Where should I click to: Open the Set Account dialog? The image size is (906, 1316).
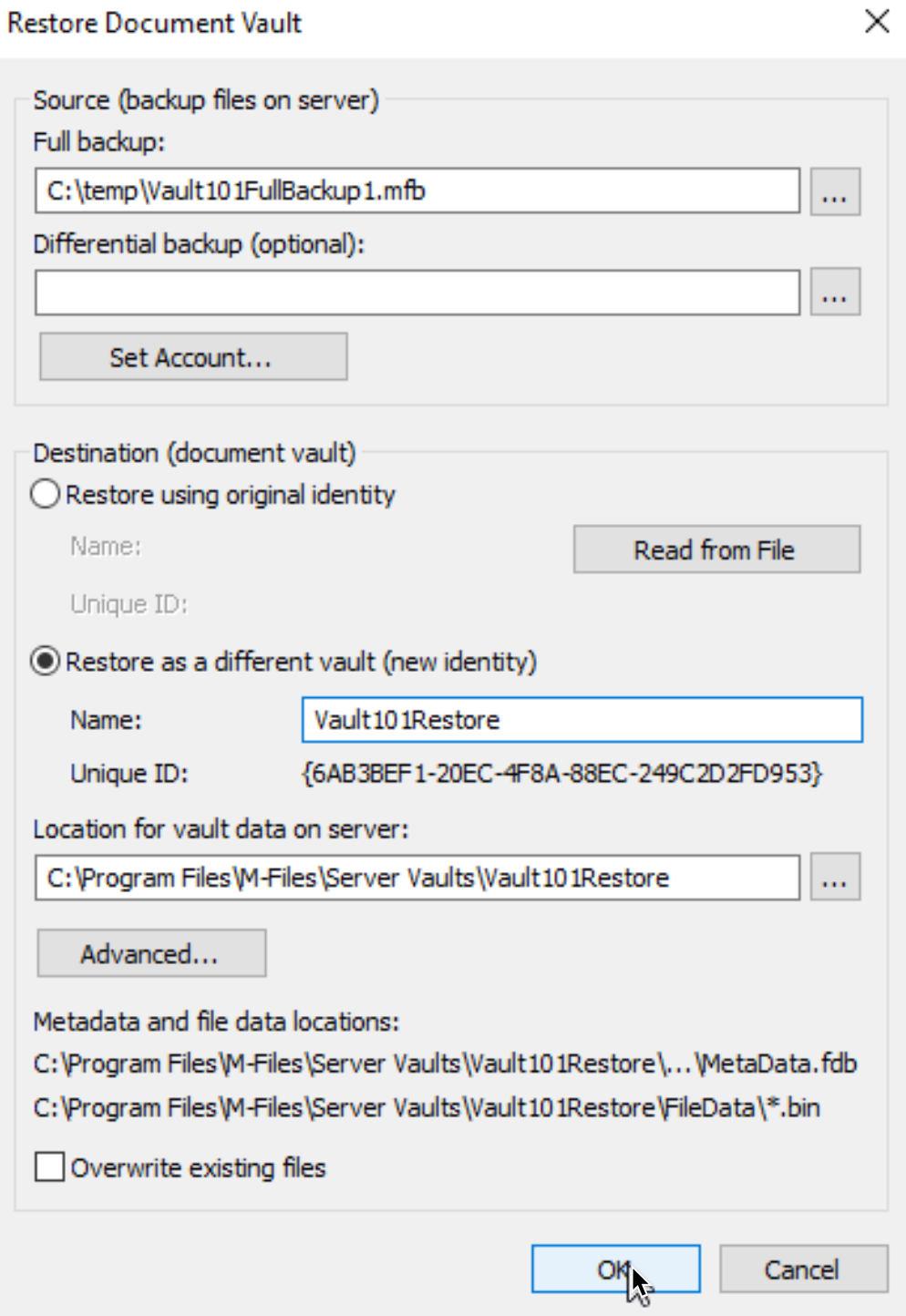(193, 356)
